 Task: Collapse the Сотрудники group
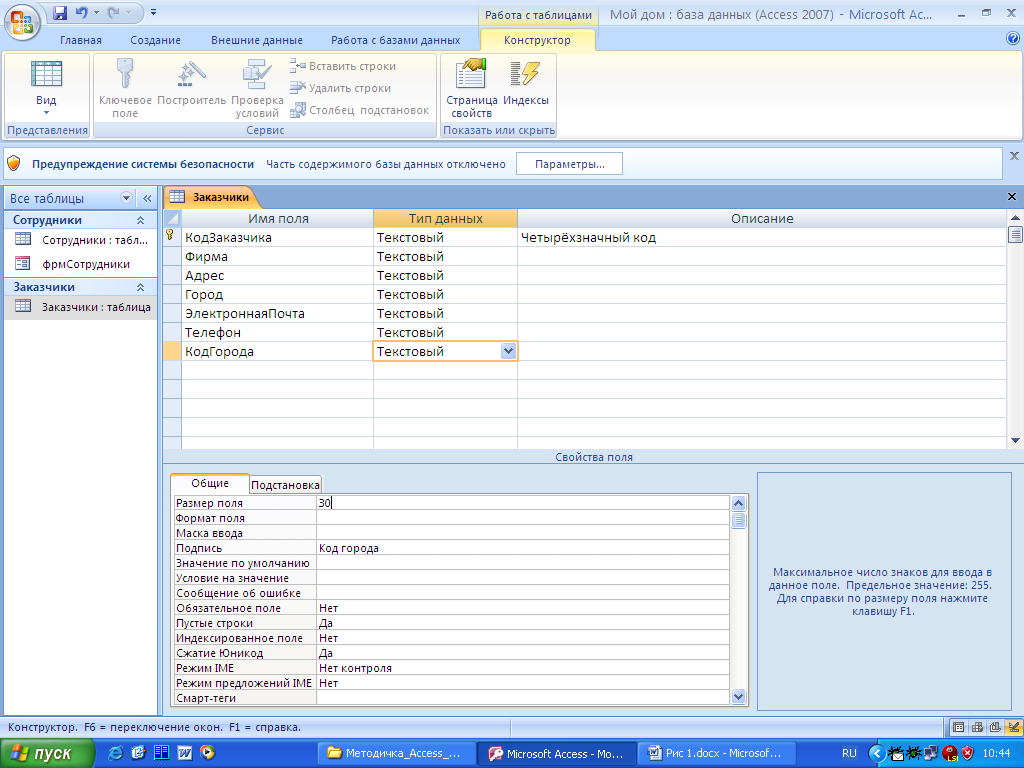(x=140, y=220)
